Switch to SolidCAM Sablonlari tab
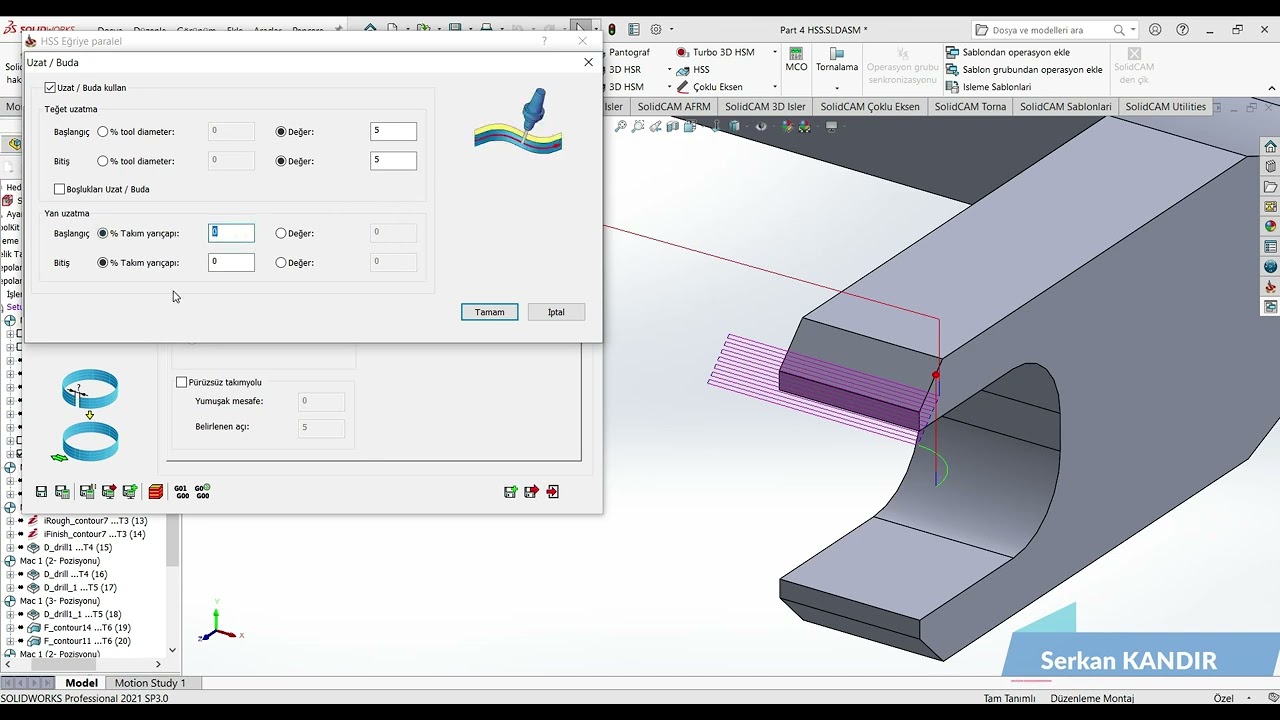The image size is (1280, 720). coord(1066,107)
